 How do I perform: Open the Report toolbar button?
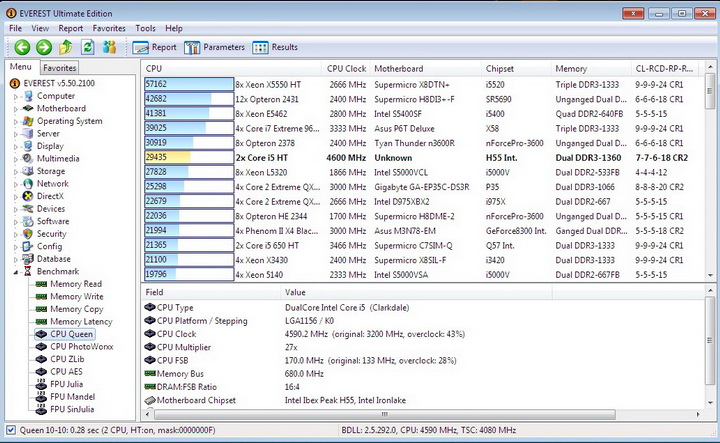(154, 47)
